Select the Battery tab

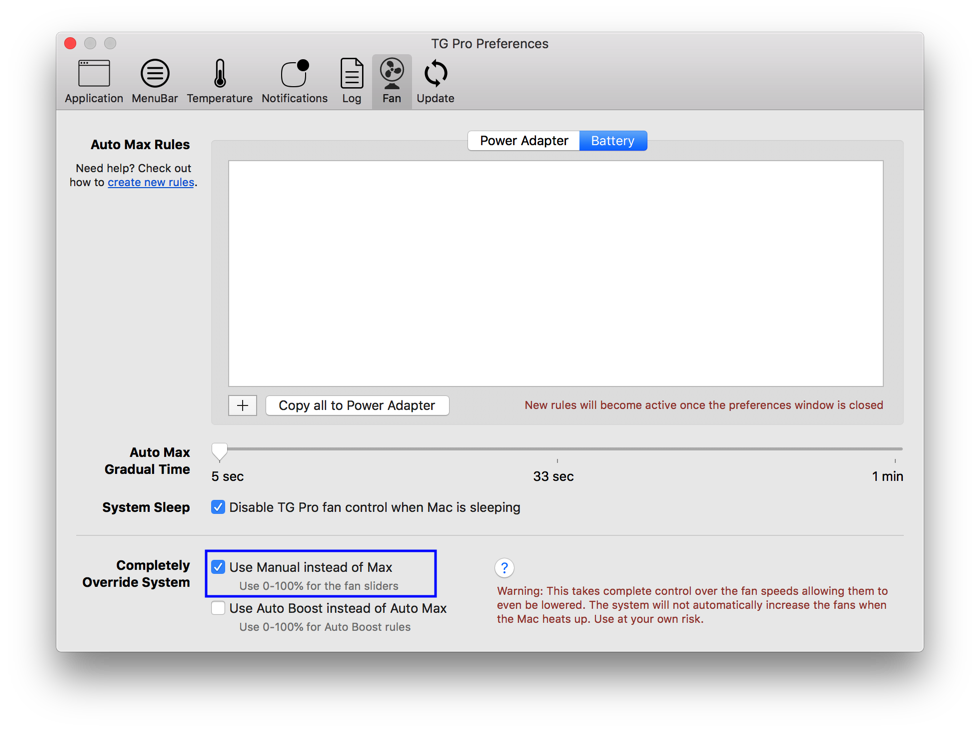[613, 141]
